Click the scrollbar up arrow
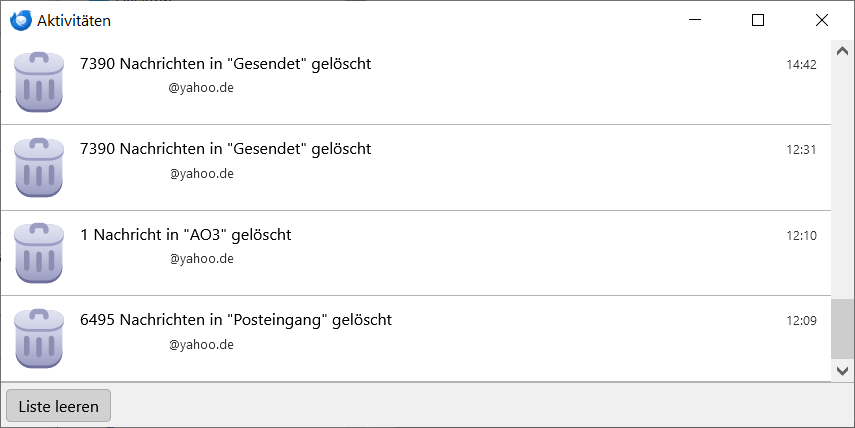The width and height of the screenshot is (855, 428). point(843,51)
